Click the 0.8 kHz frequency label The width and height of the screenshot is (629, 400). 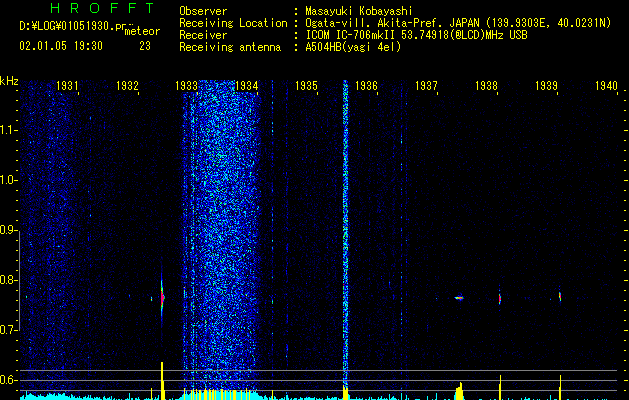8,280
